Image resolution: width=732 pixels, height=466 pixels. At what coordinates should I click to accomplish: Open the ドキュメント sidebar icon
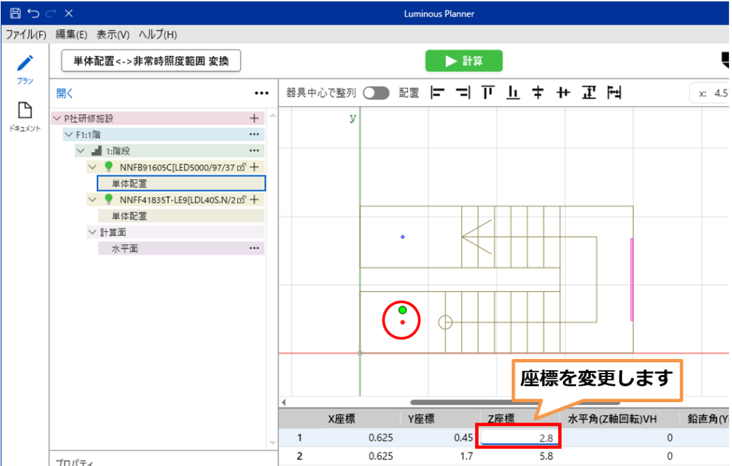coord(25,115)
